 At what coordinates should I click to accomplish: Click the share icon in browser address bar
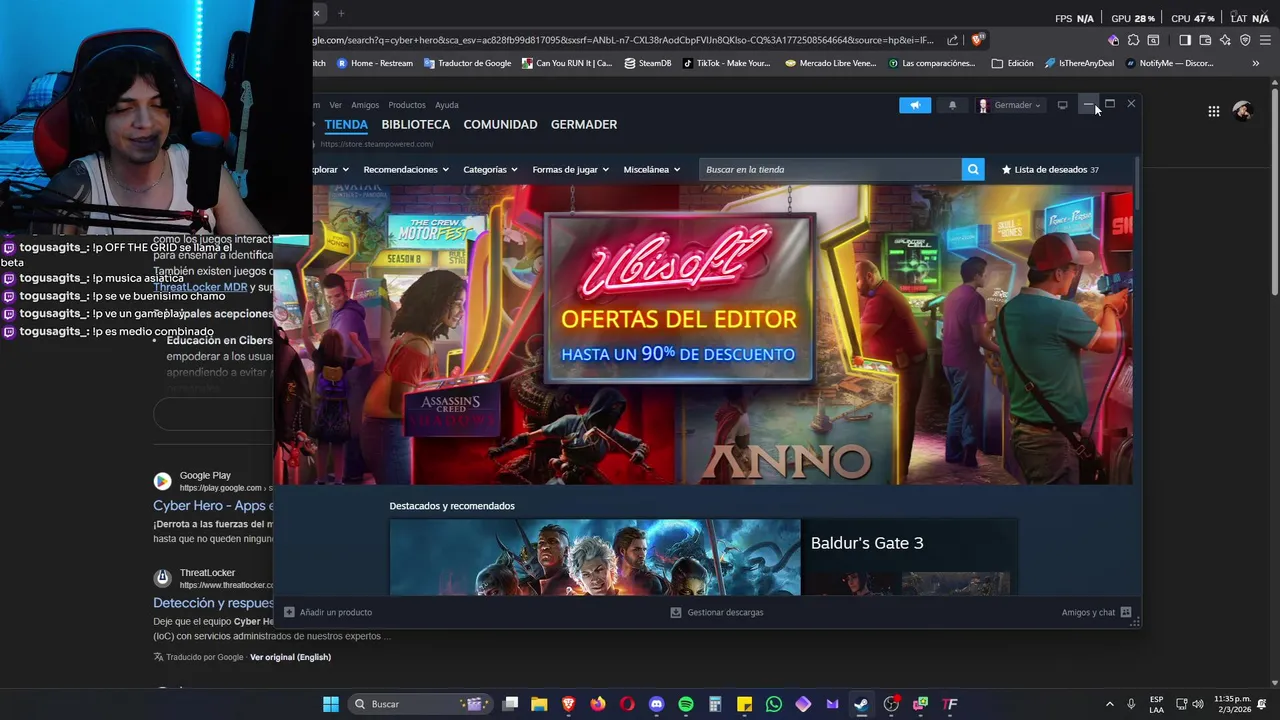coord(953,40)
